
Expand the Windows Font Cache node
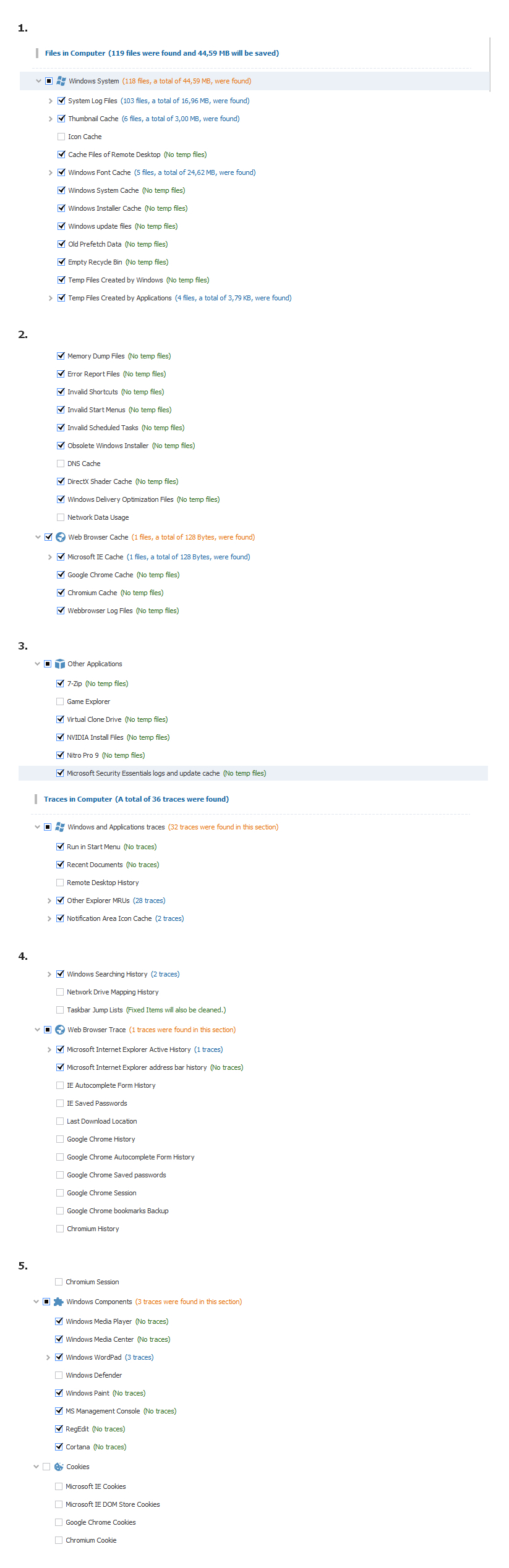51,172
